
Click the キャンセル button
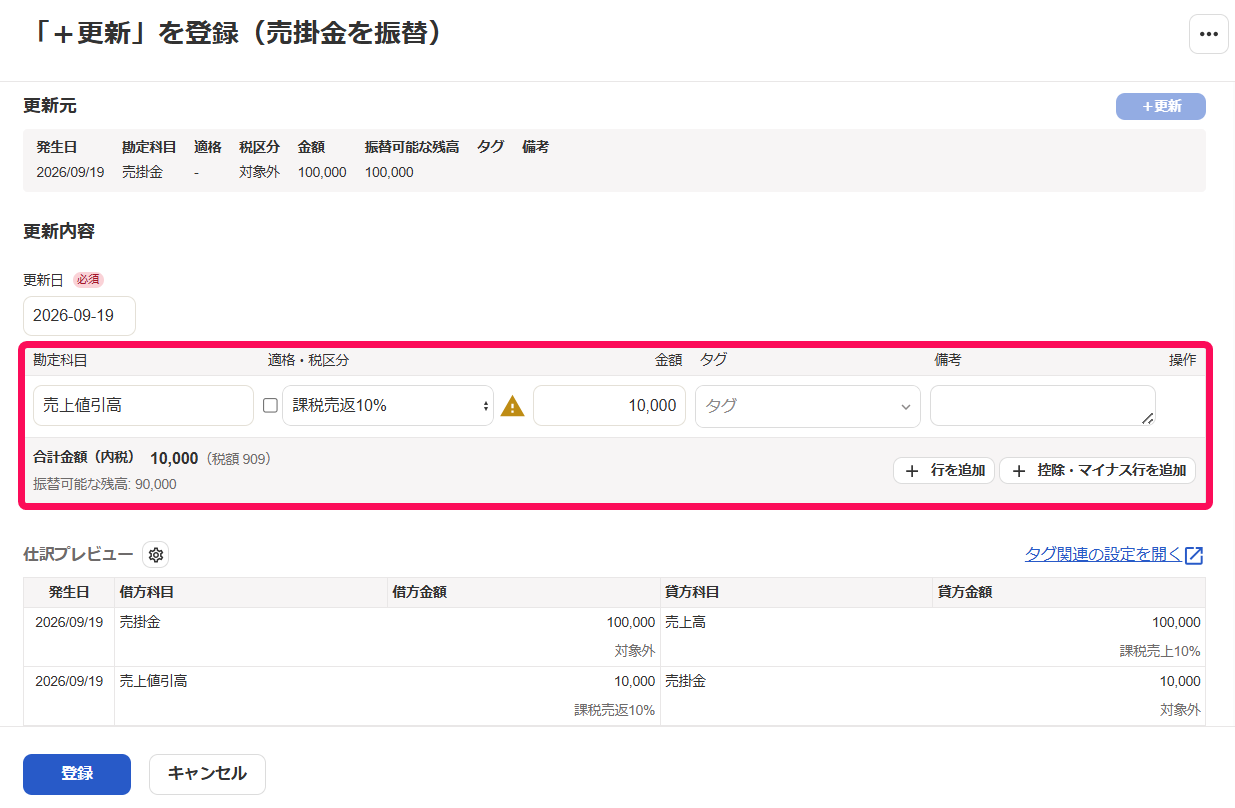[207, 774]
